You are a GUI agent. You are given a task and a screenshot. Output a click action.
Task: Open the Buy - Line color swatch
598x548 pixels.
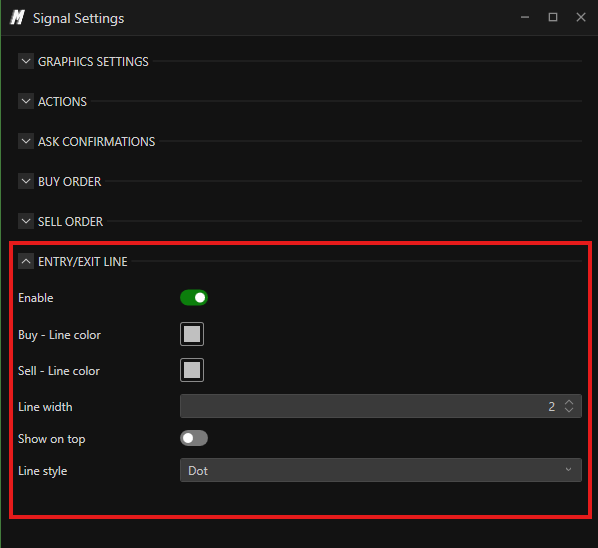(192, 334)
